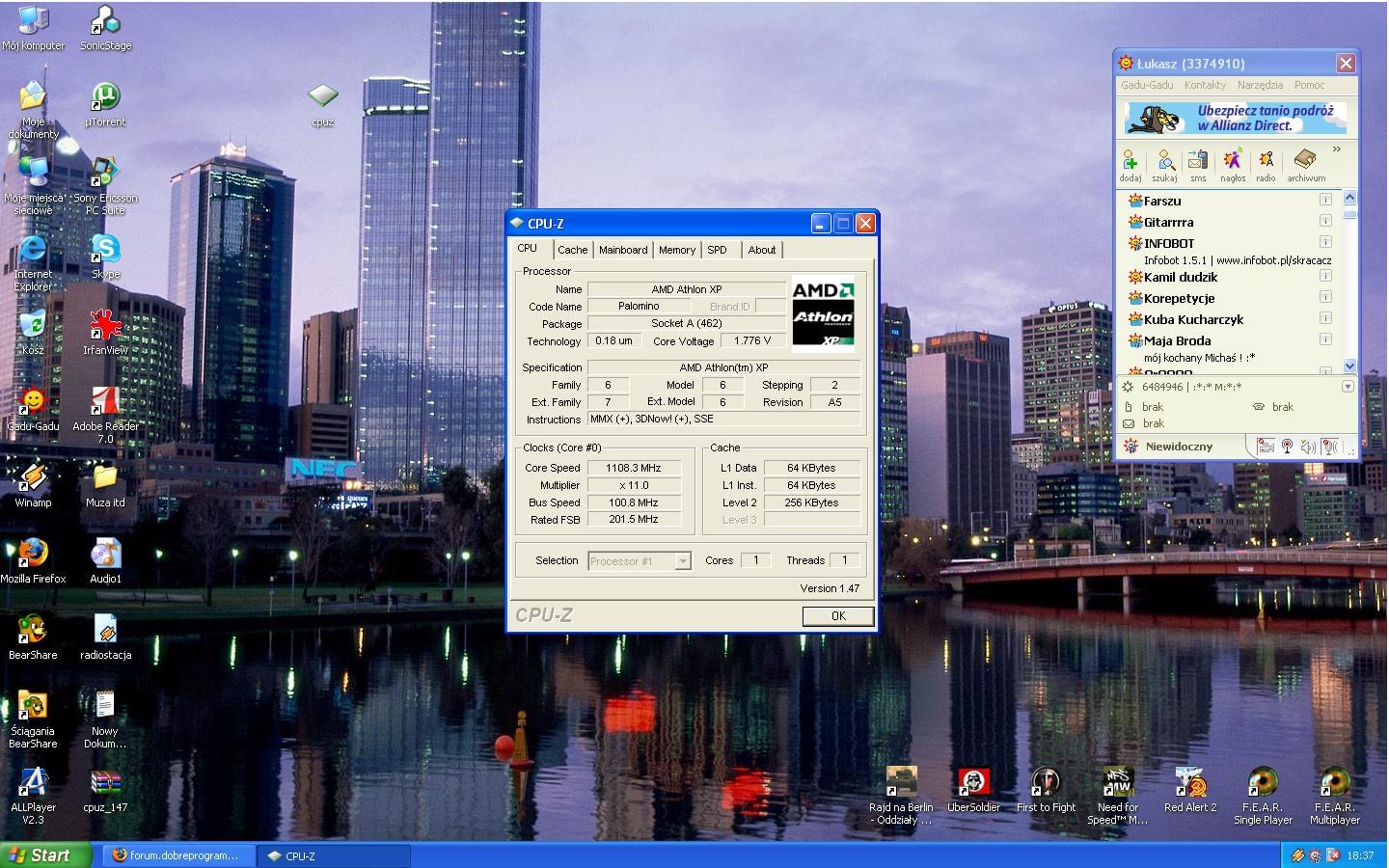The image size is (1389, 868).
Task: Switch to the SPD tab in CPU-Z
Action: (x=717, y=250)
